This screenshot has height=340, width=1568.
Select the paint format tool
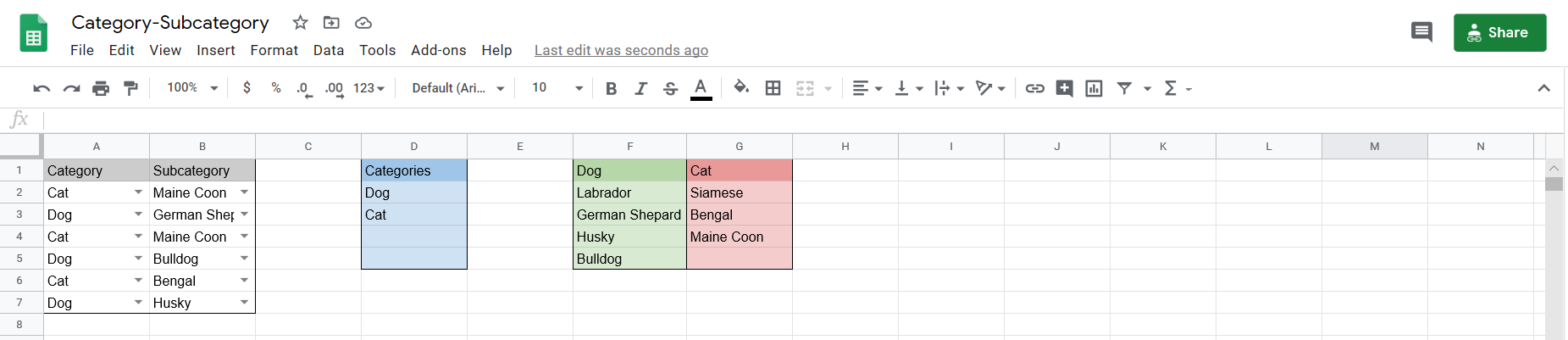130,88
